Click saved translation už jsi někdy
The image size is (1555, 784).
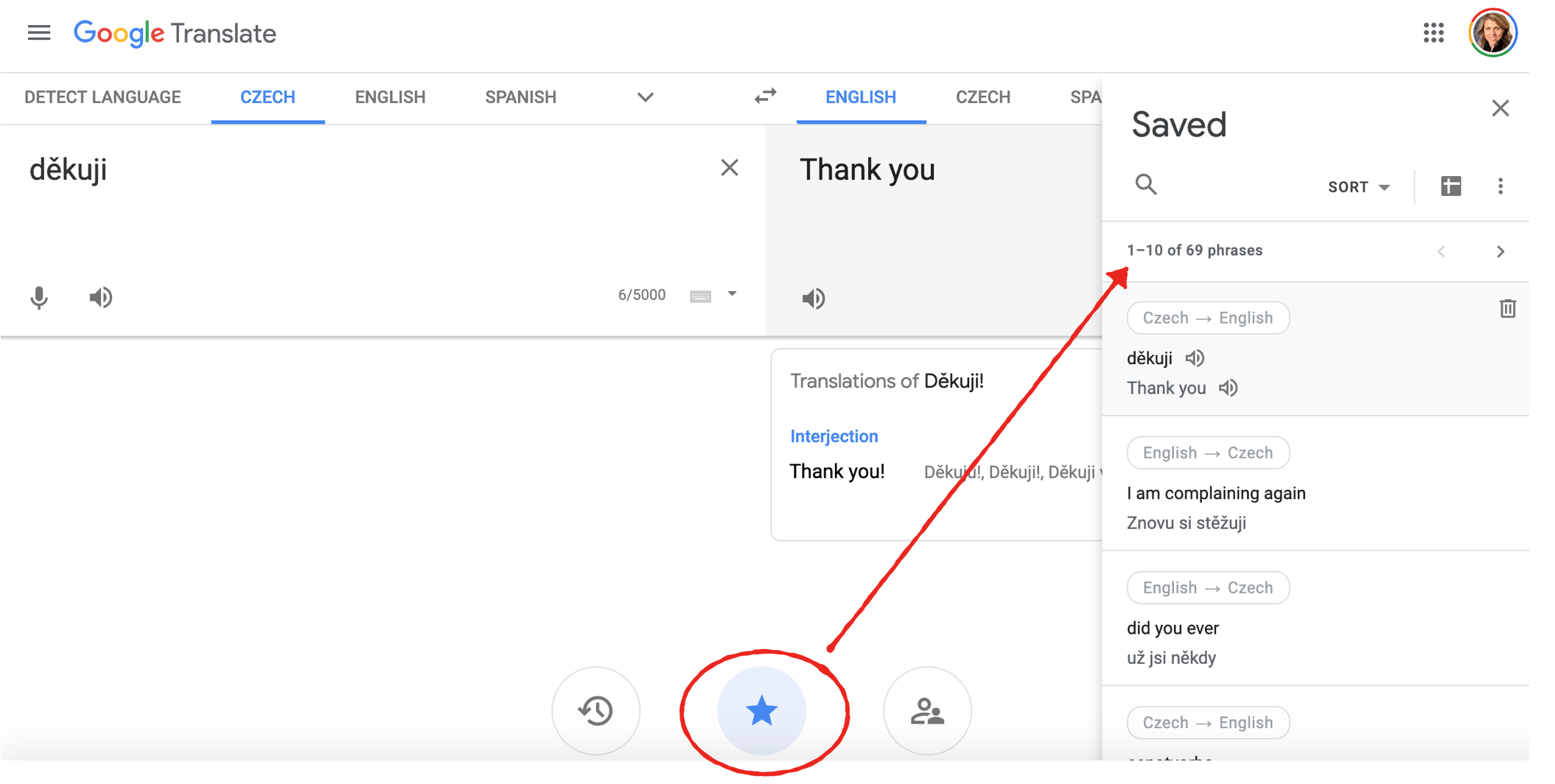[x=1171, y=658]
